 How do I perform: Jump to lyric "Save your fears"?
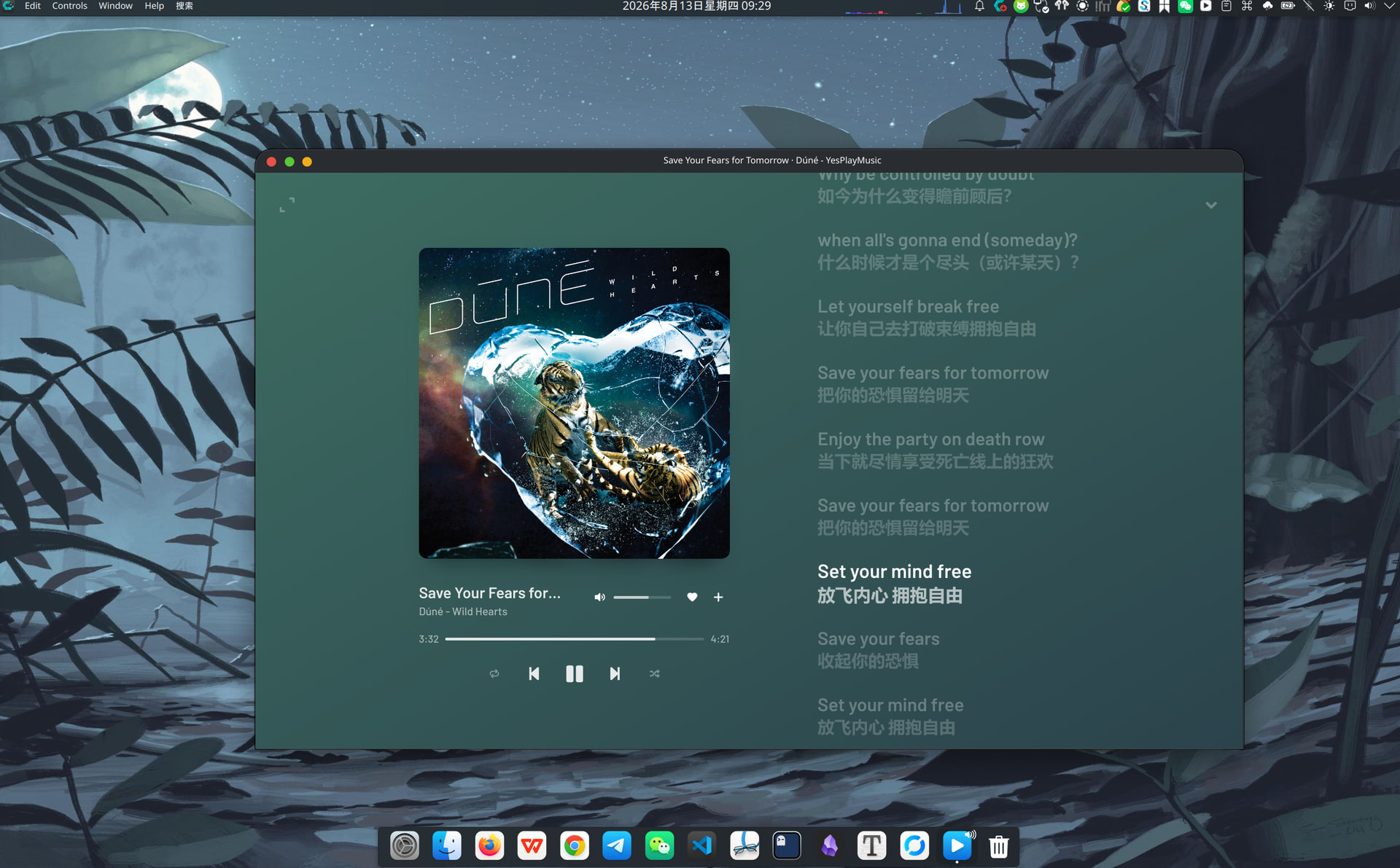tap(878, 639)
